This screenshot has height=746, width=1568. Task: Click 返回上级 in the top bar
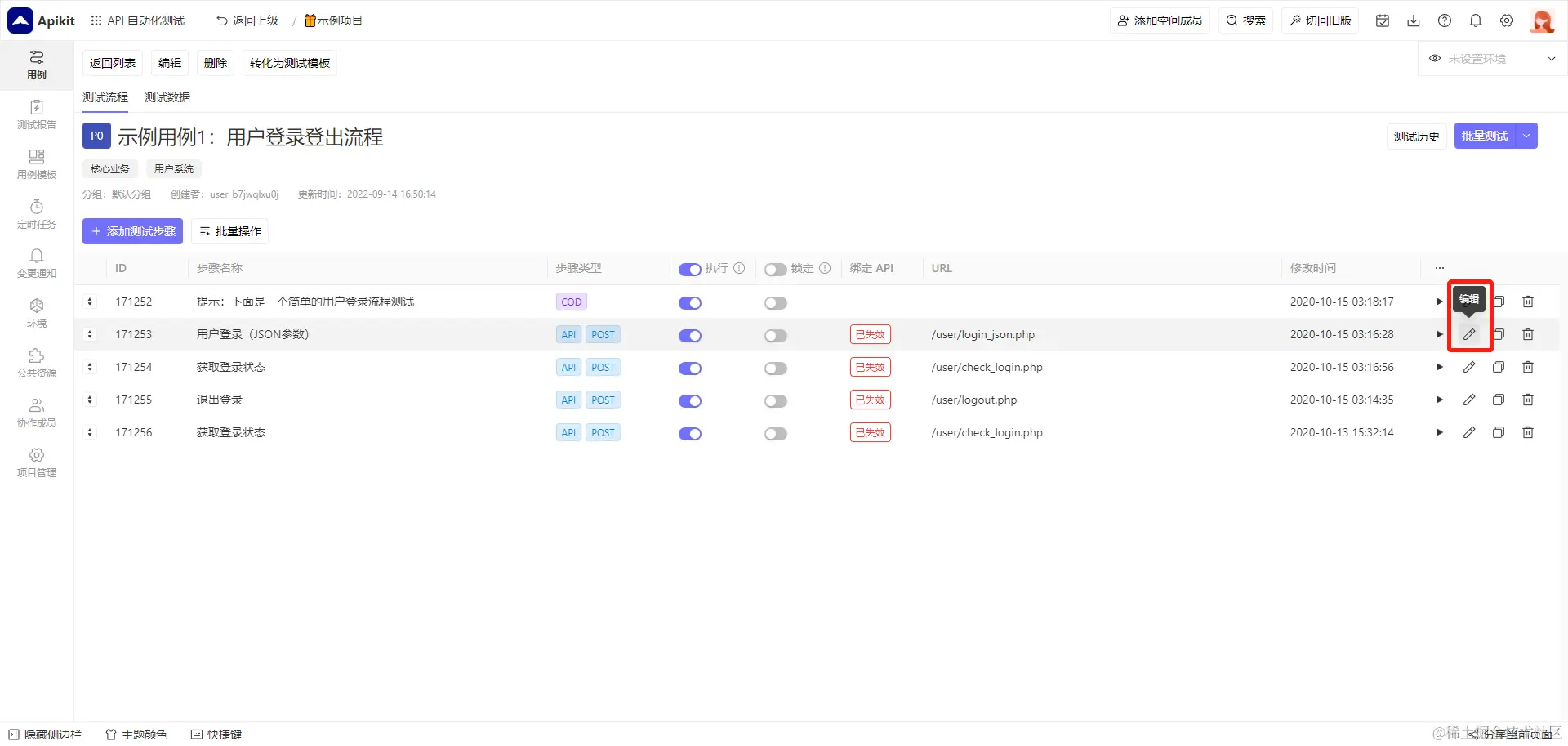[x=247, y=20]
